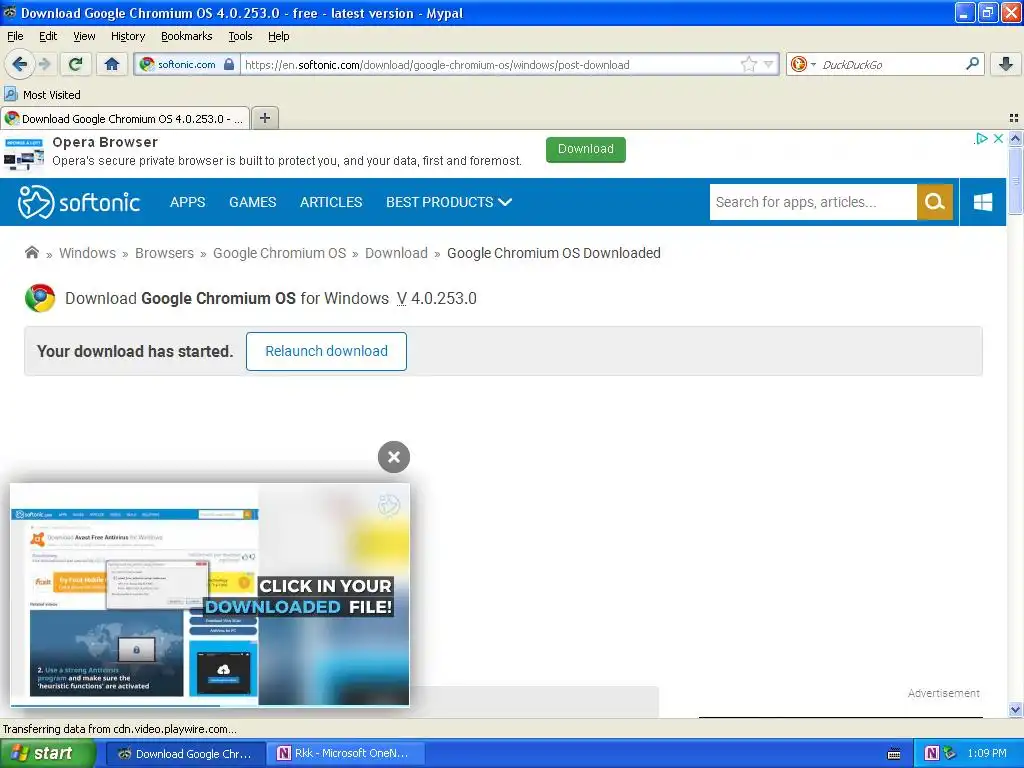Click the tray icon next to the clock
The height and width of the screenshot is (768, 1024).
coord(950,754)
